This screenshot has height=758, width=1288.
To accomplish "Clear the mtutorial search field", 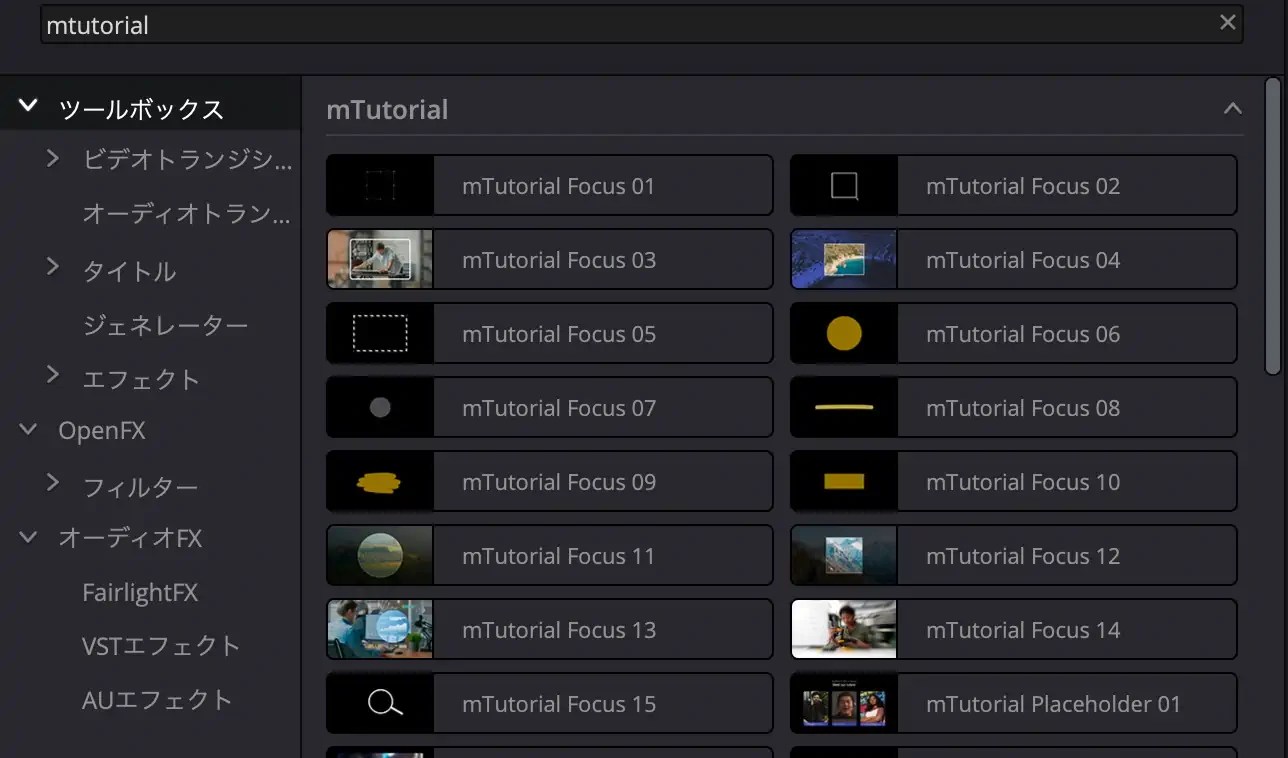I will [1227, 23].
